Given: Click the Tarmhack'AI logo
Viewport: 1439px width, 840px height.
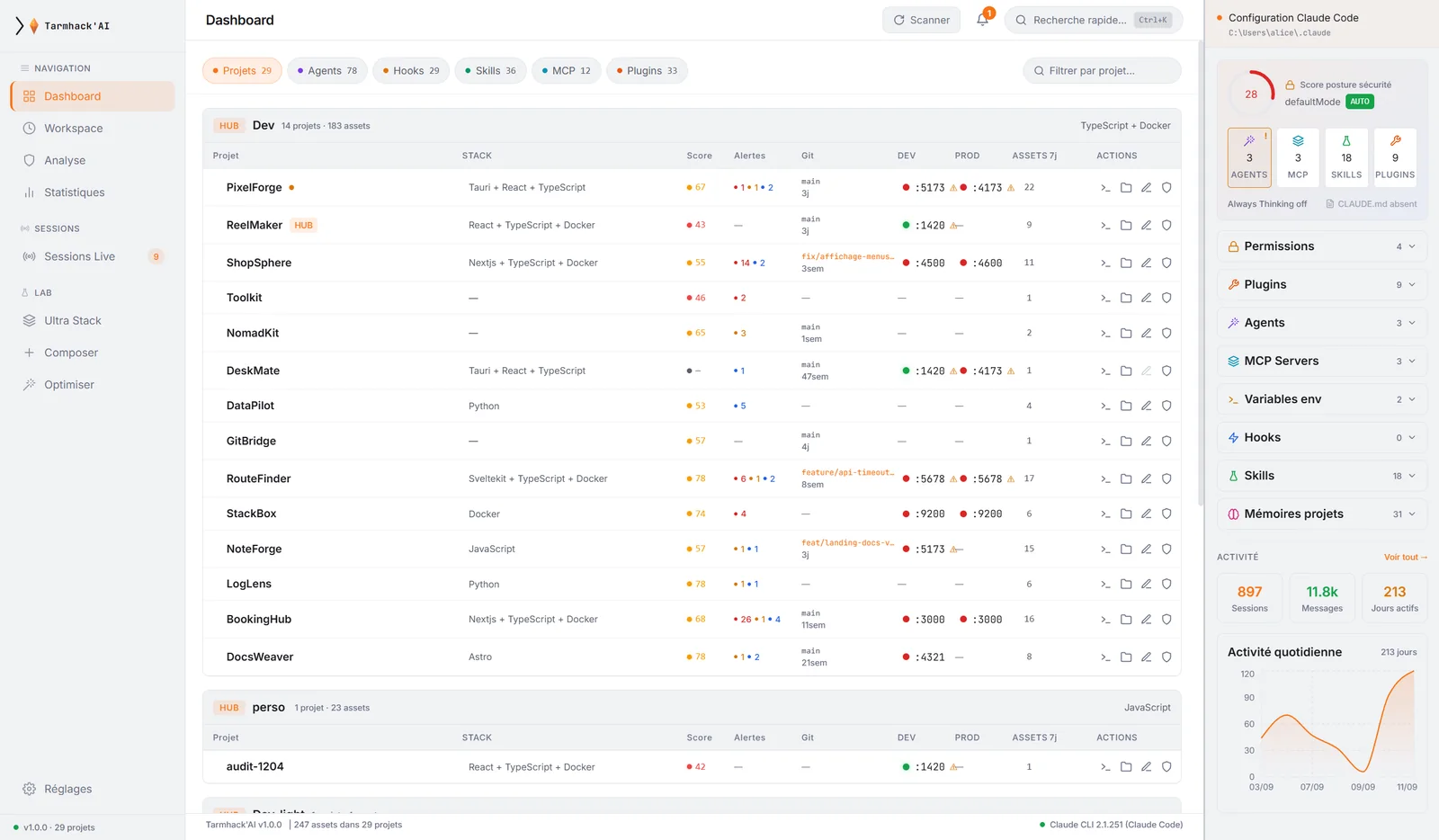Looking at the screenshot, I should (x=62, y=26).
